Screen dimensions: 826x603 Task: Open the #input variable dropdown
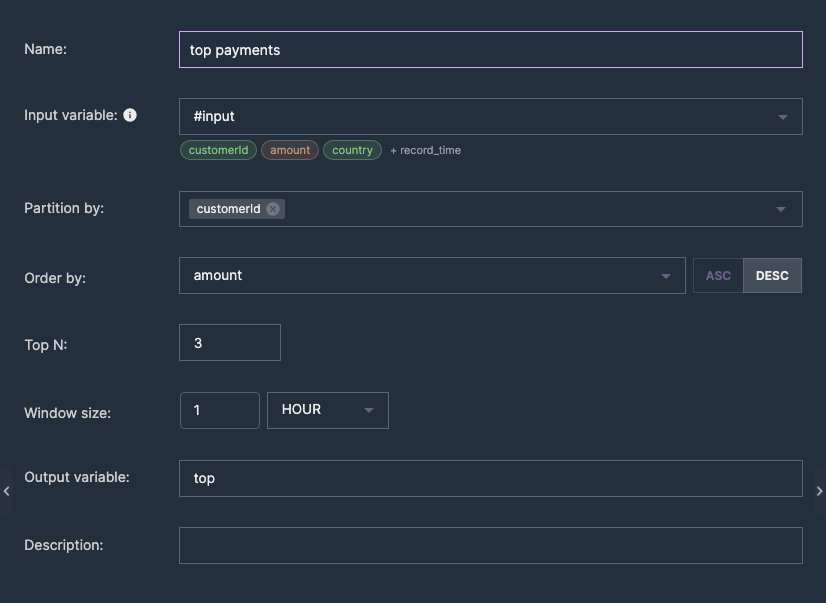click(x=490, y=116)
